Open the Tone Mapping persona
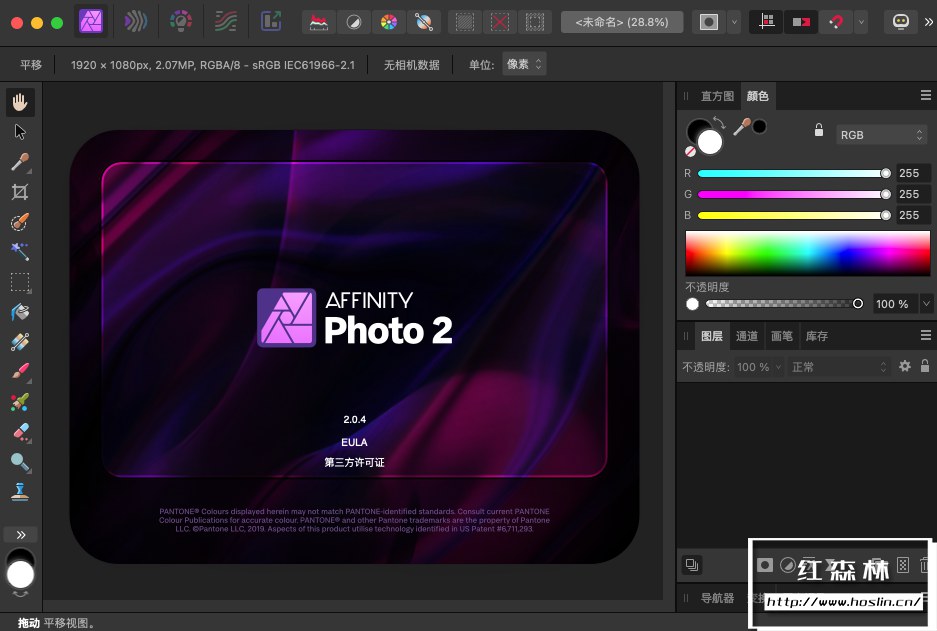 pyautogui.click(x=225, y=22)
